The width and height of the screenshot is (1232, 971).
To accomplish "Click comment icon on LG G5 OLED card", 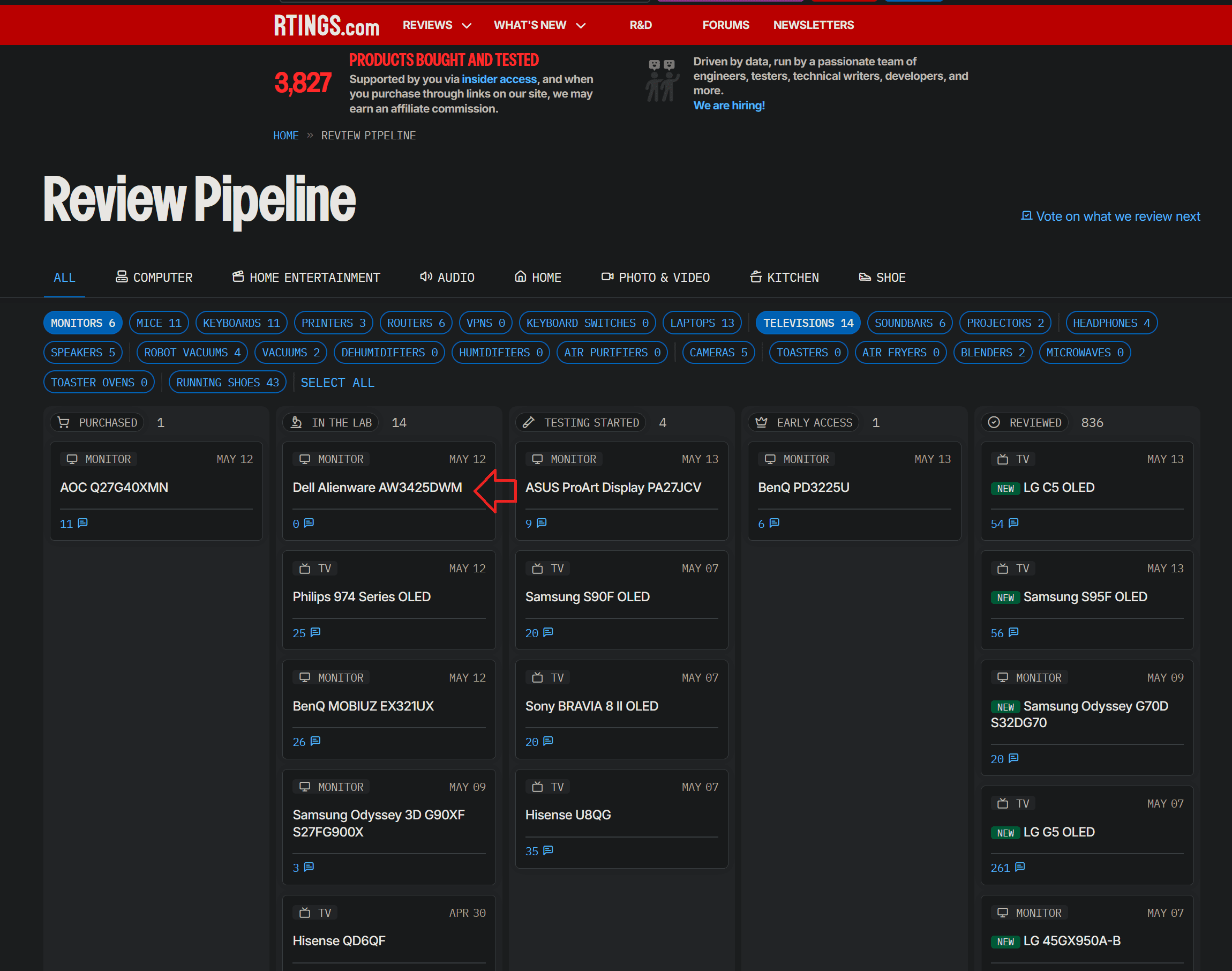I will click(1020, 867).
